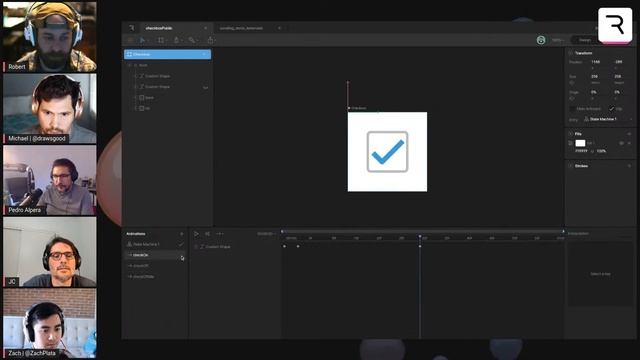The image size is (640, 360).
Task: Open the zoom percentage dropdown
Action: tap(558, 40)
